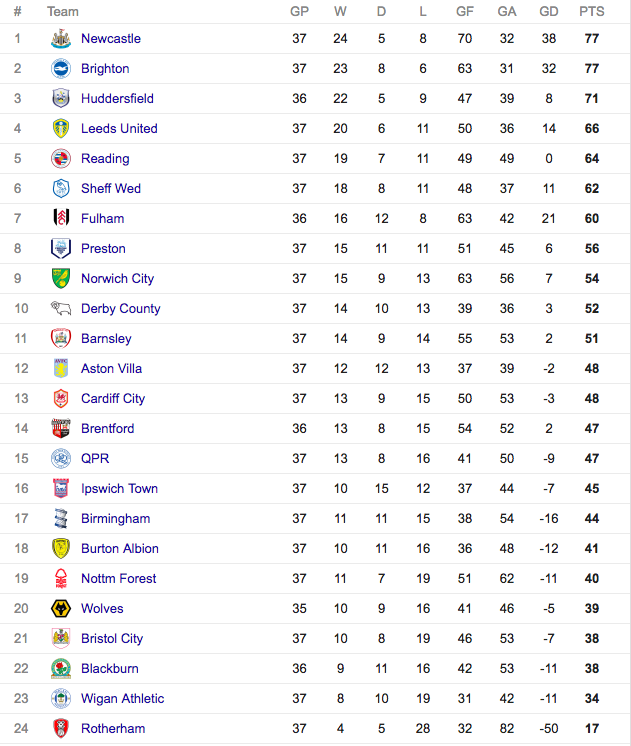
Task: Click the Fulham club crest icon
Action: (61, 219)
